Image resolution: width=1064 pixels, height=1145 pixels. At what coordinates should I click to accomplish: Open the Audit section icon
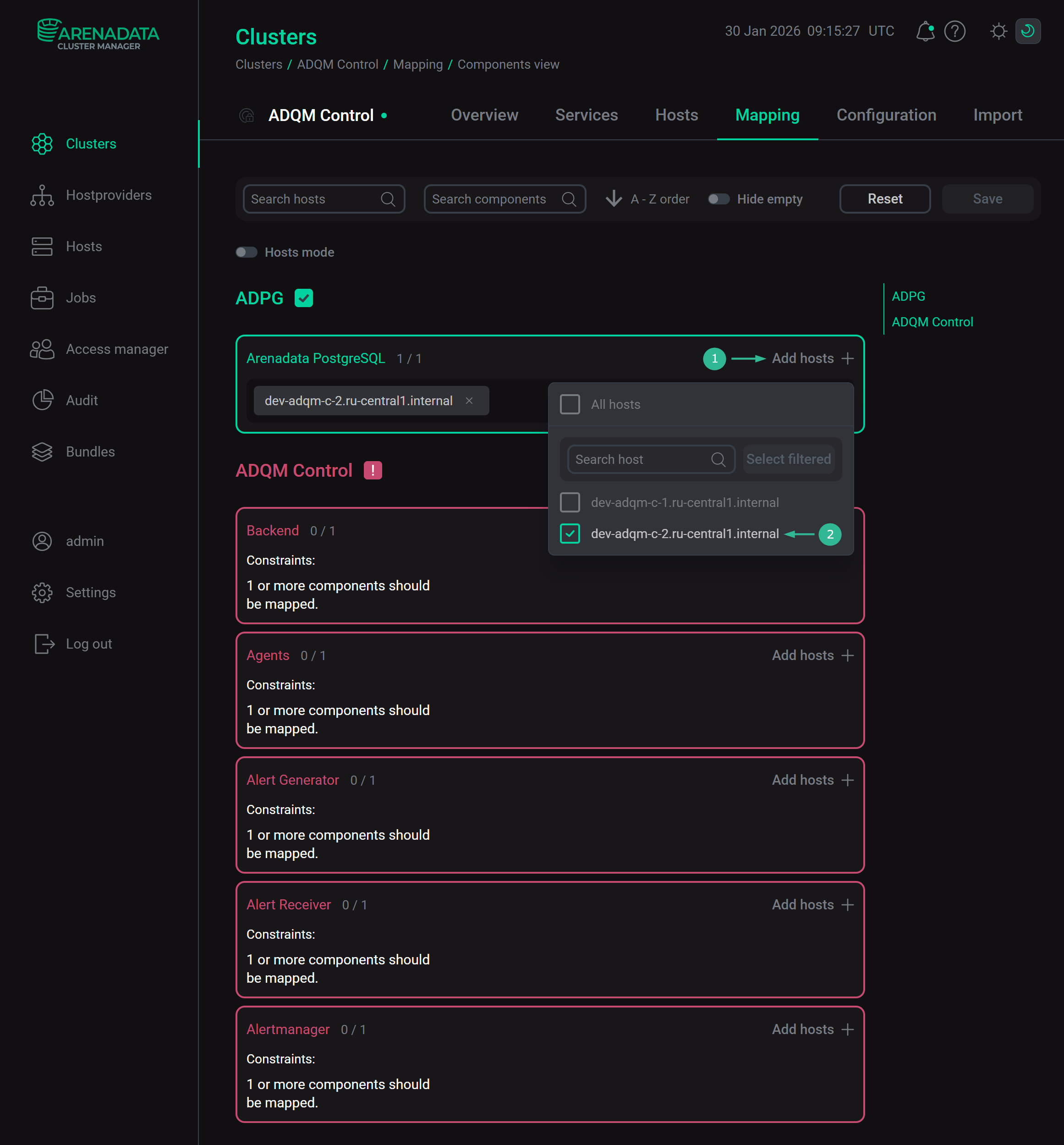click(x=42, y=400)
